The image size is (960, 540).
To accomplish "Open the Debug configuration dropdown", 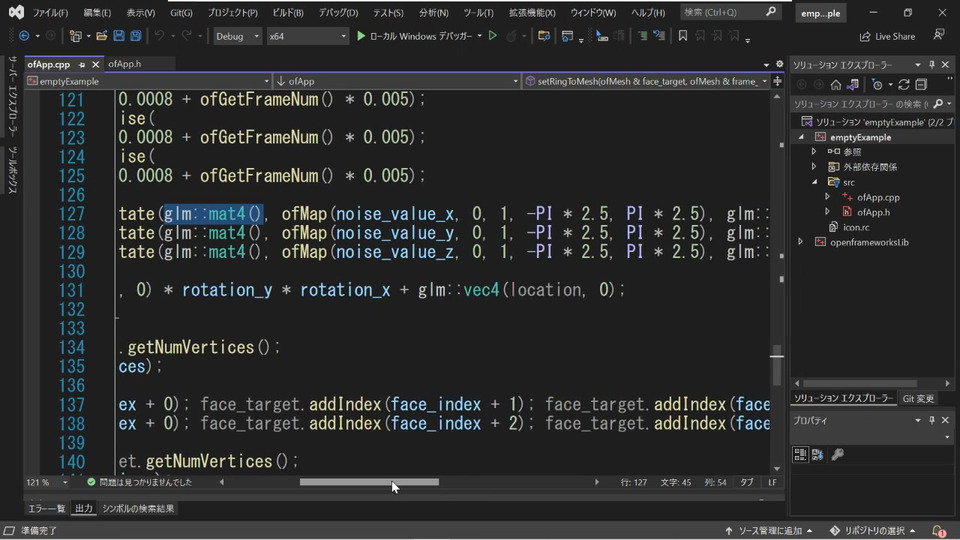I will [x=238, y=36].
